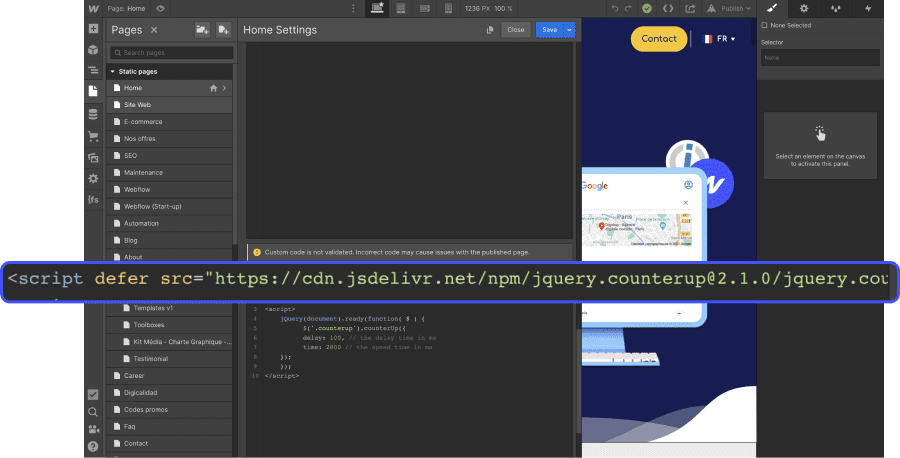The image size is (900, 458).
Task: Open the Element Settings gear tab
Action: tap(804, 8)
